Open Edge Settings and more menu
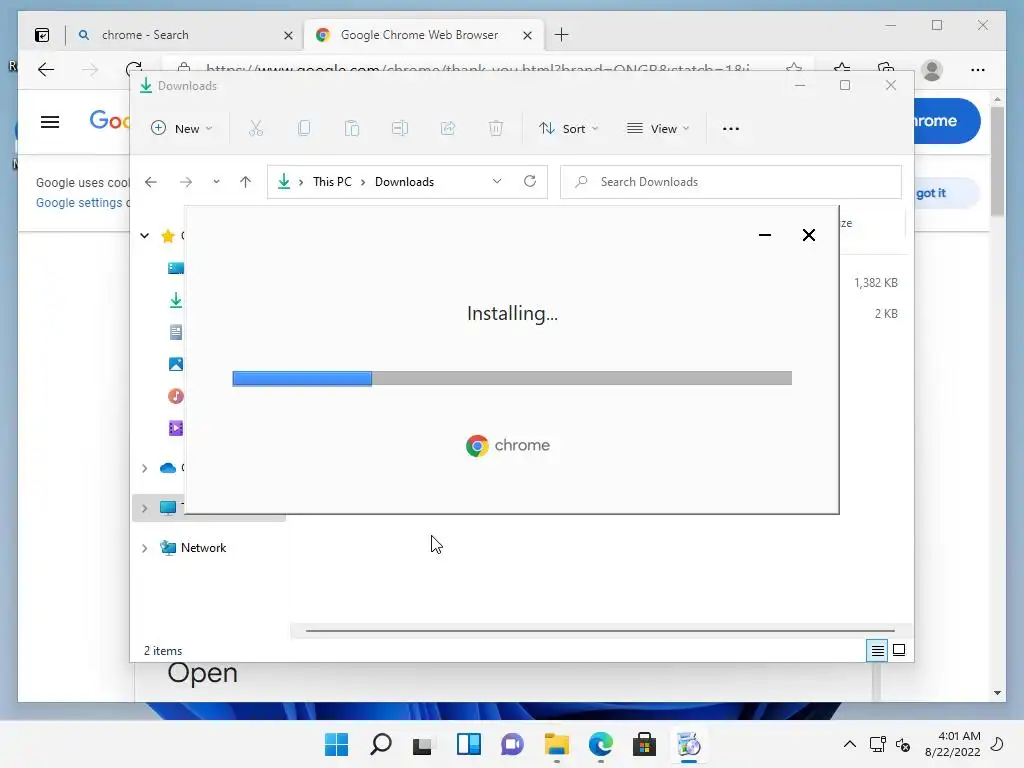This screenshot has width=1024, height=768. 978,70
